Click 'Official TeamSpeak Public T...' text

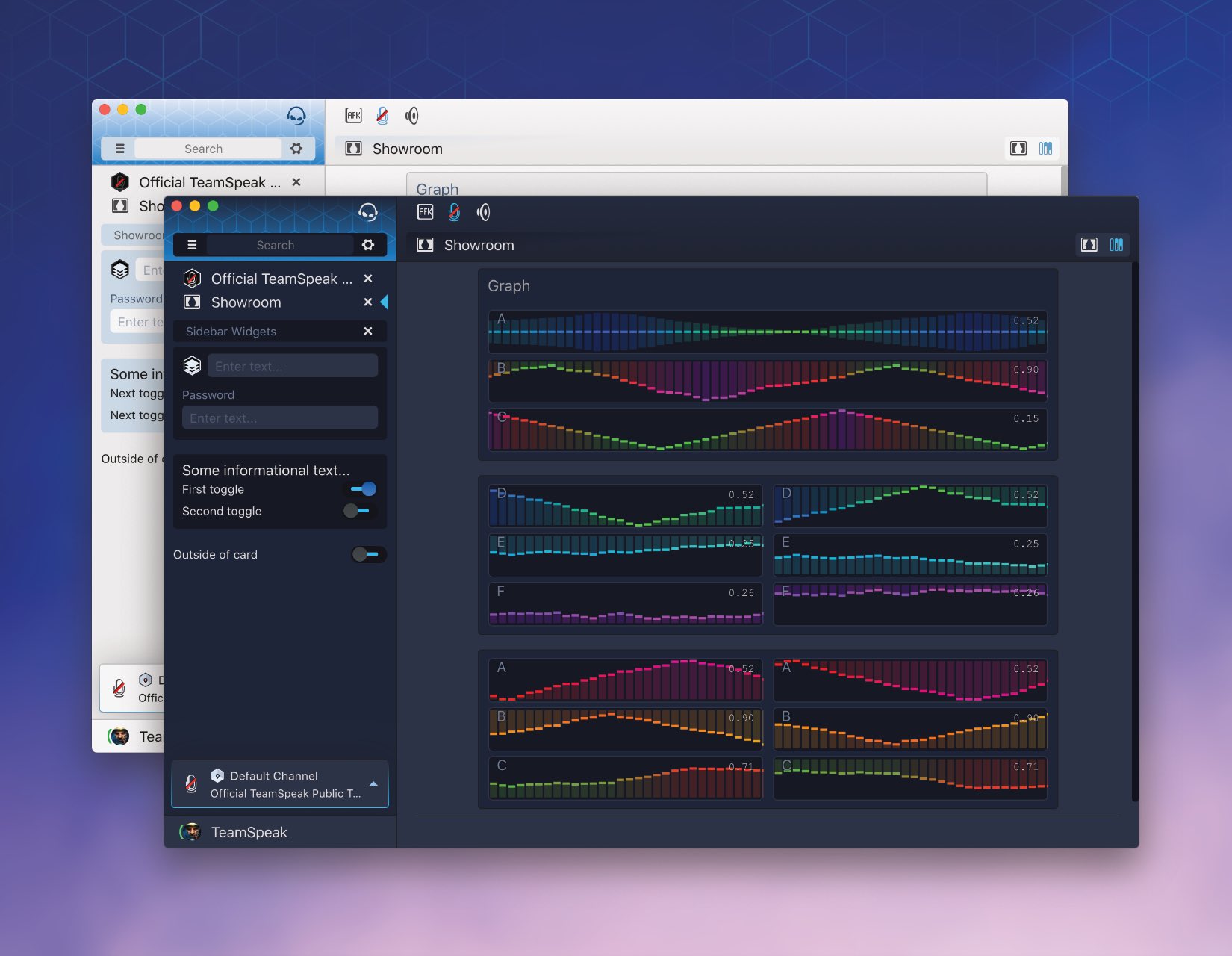pyautogui.click(x=286, y=793)
